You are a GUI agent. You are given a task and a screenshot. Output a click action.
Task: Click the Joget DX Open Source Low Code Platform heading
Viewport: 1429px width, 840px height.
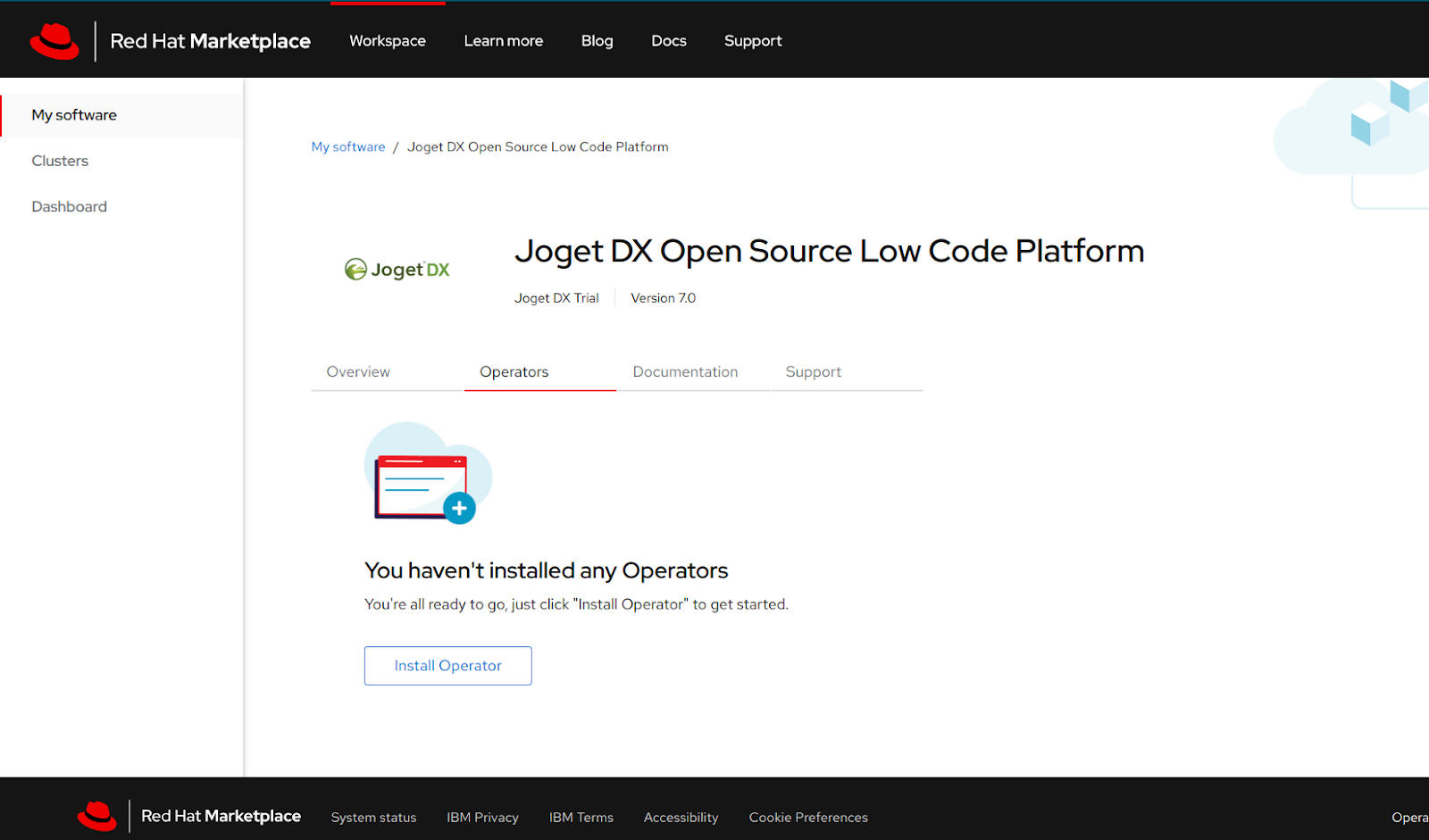point(830,252)
